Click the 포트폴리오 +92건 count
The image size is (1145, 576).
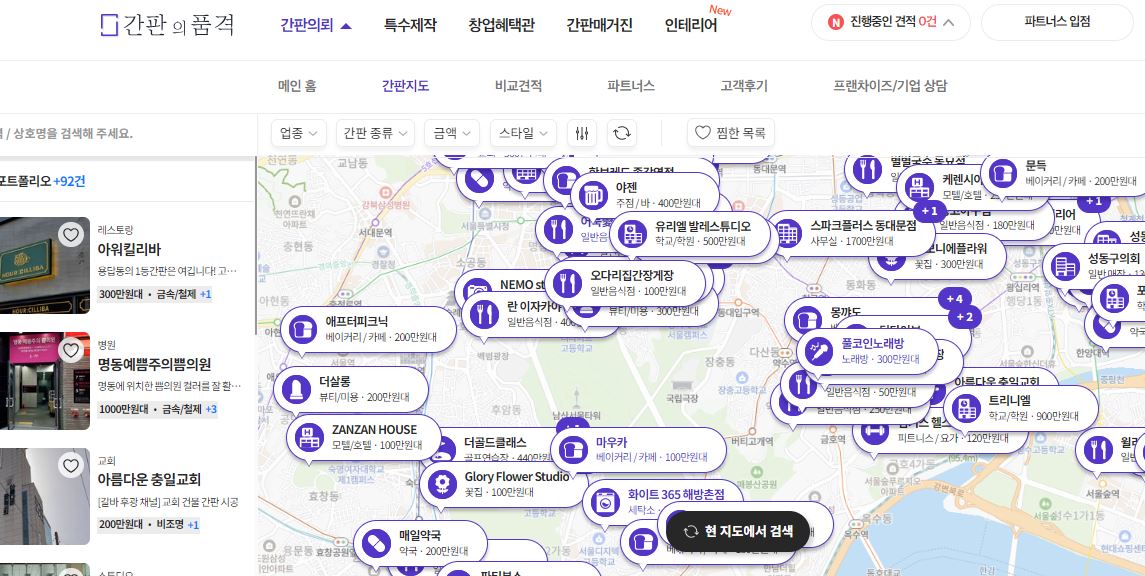point(42,181)
